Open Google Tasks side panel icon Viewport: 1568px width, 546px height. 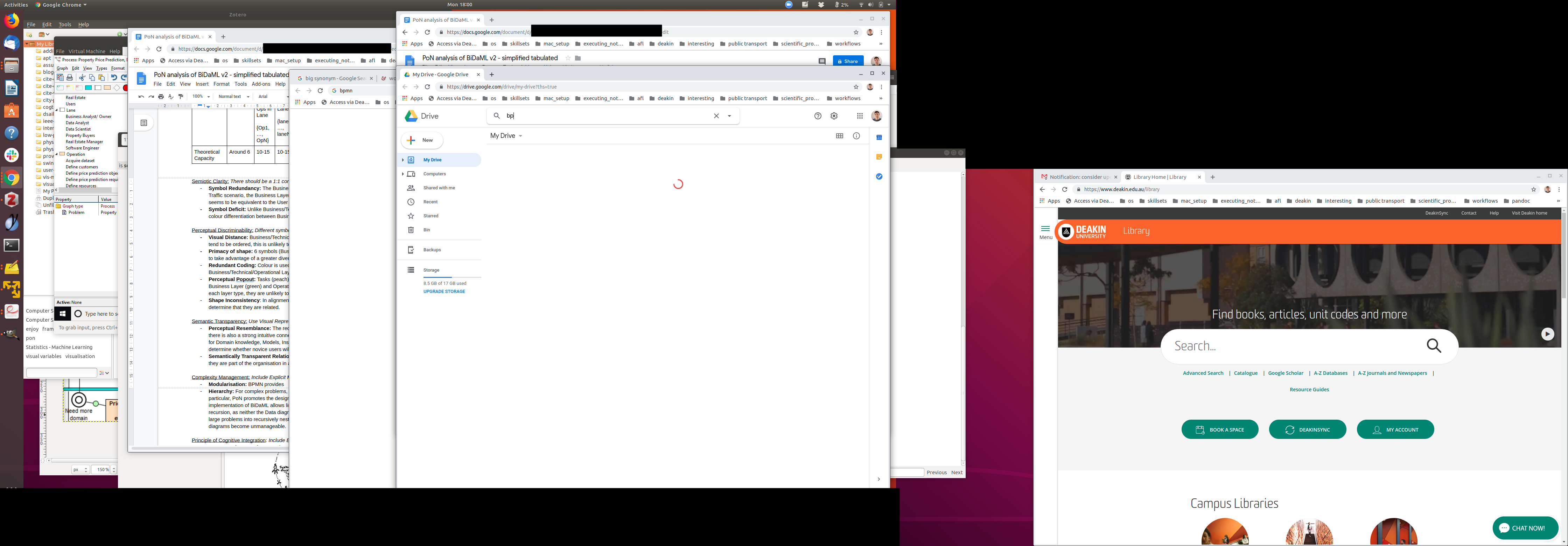click(879, 176)
